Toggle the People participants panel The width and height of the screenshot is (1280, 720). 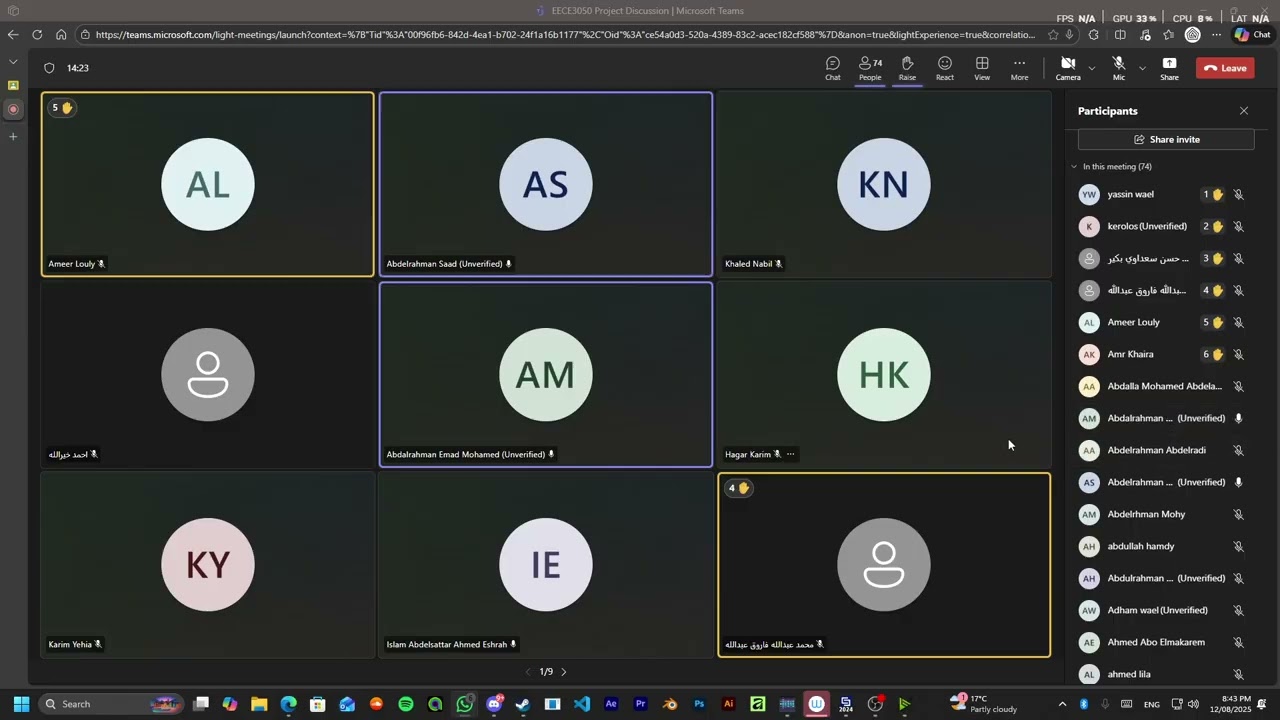(870, 68)
